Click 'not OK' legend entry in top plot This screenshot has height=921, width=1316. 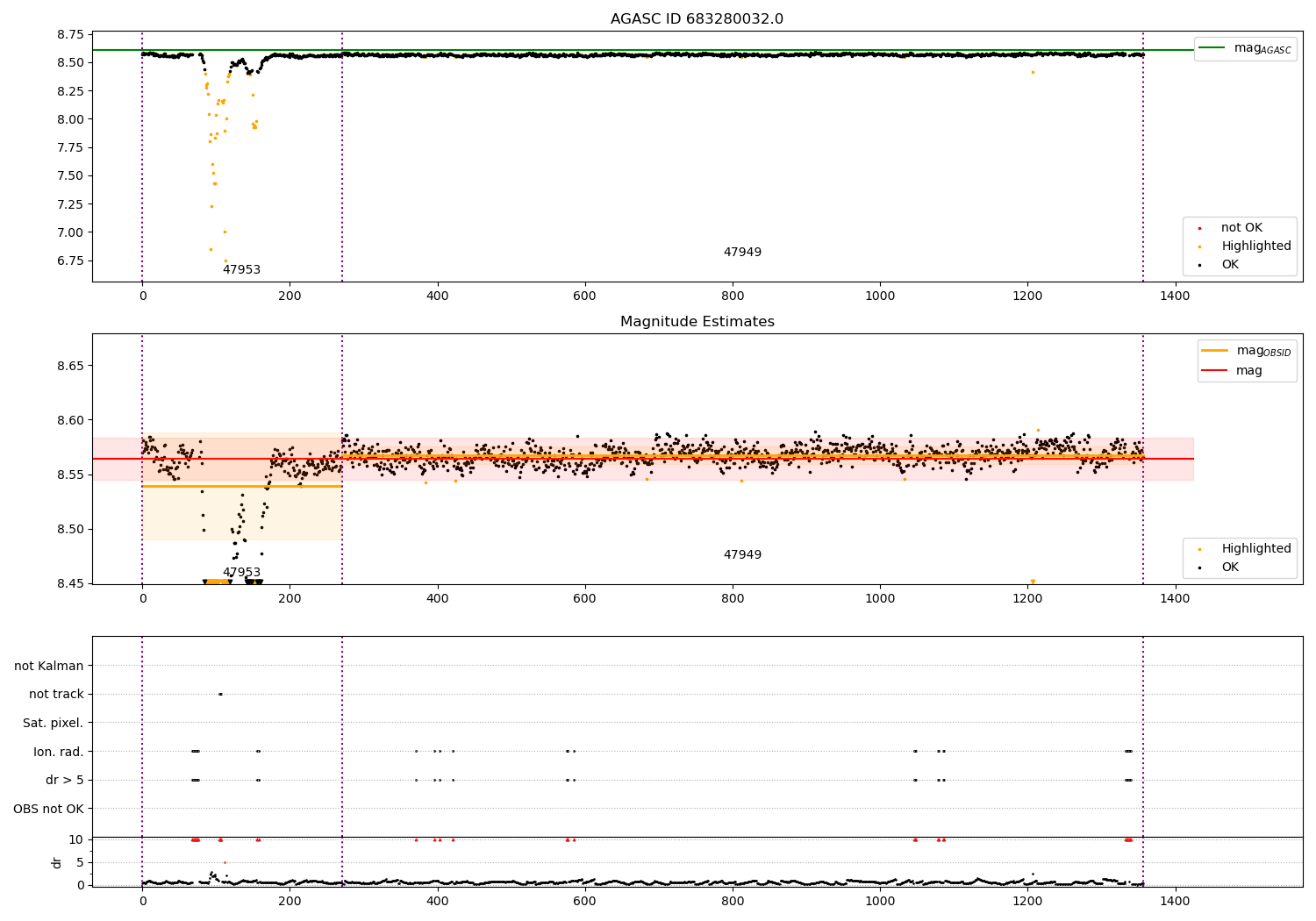point(1241,228)
